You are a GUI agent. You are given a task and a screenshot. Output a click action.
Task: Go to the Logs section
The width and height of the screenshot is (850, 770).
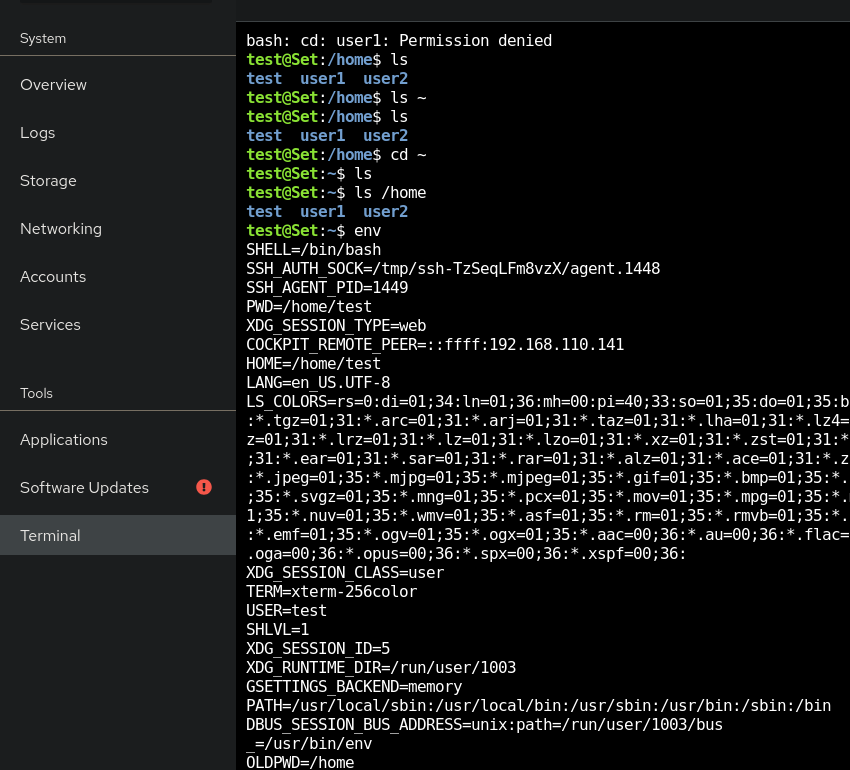click(38, 133)
